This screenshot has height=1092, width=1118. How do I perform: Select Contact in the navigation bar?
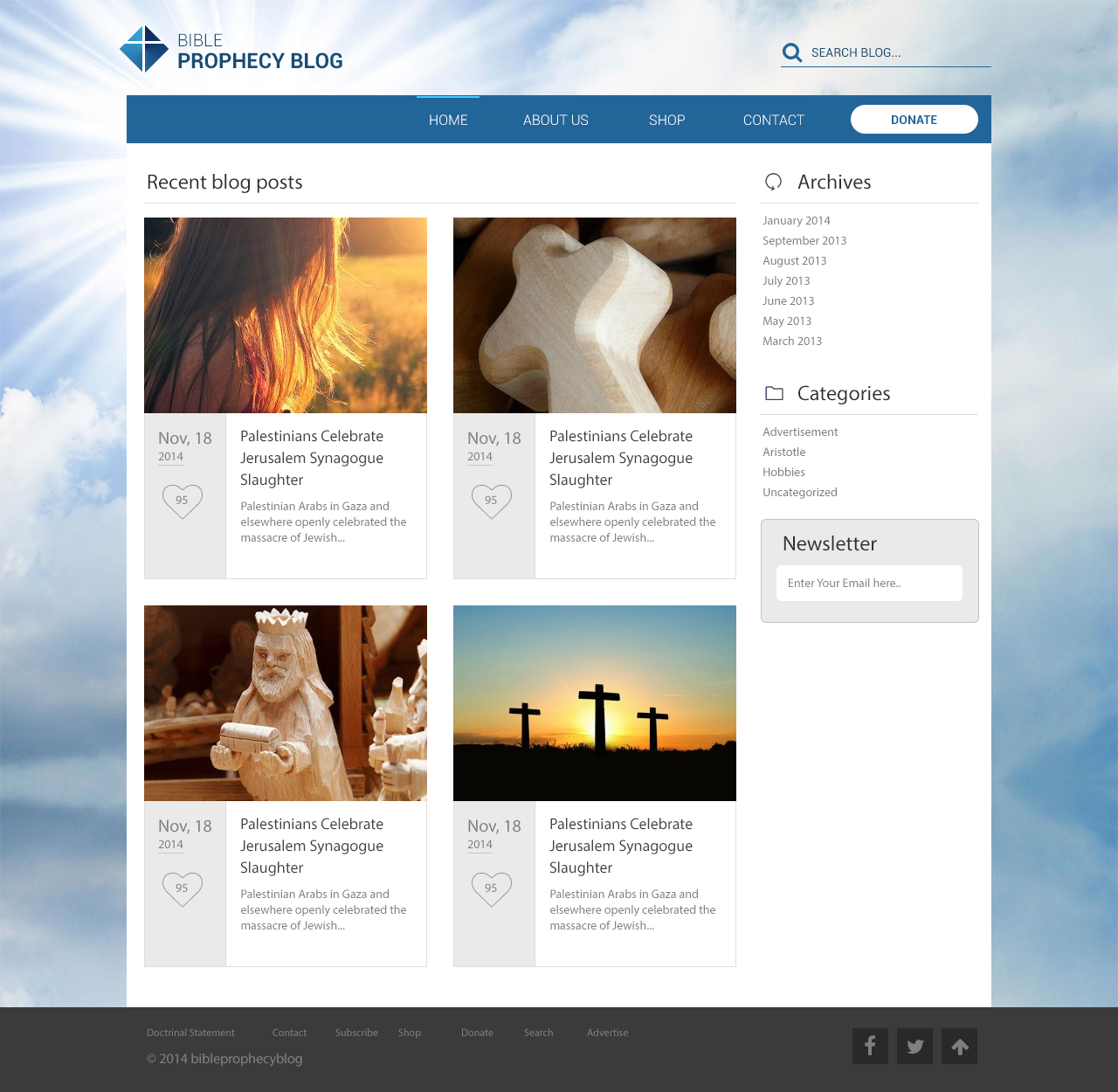coord(773,121)
